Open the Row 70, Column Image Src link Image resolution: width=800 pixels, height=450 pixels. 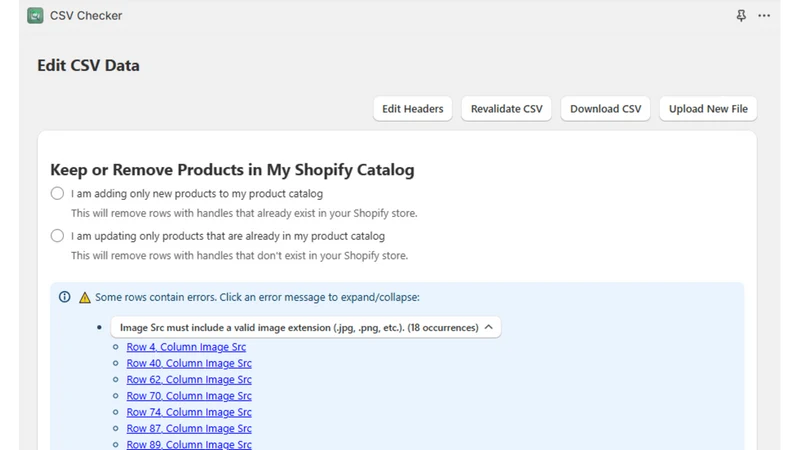pos(189,396)
